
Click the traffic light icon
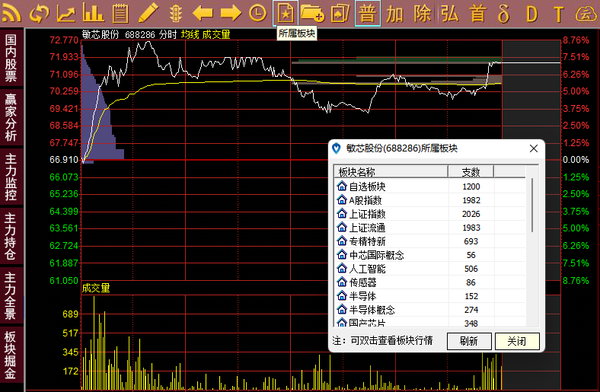click(175, 13)
